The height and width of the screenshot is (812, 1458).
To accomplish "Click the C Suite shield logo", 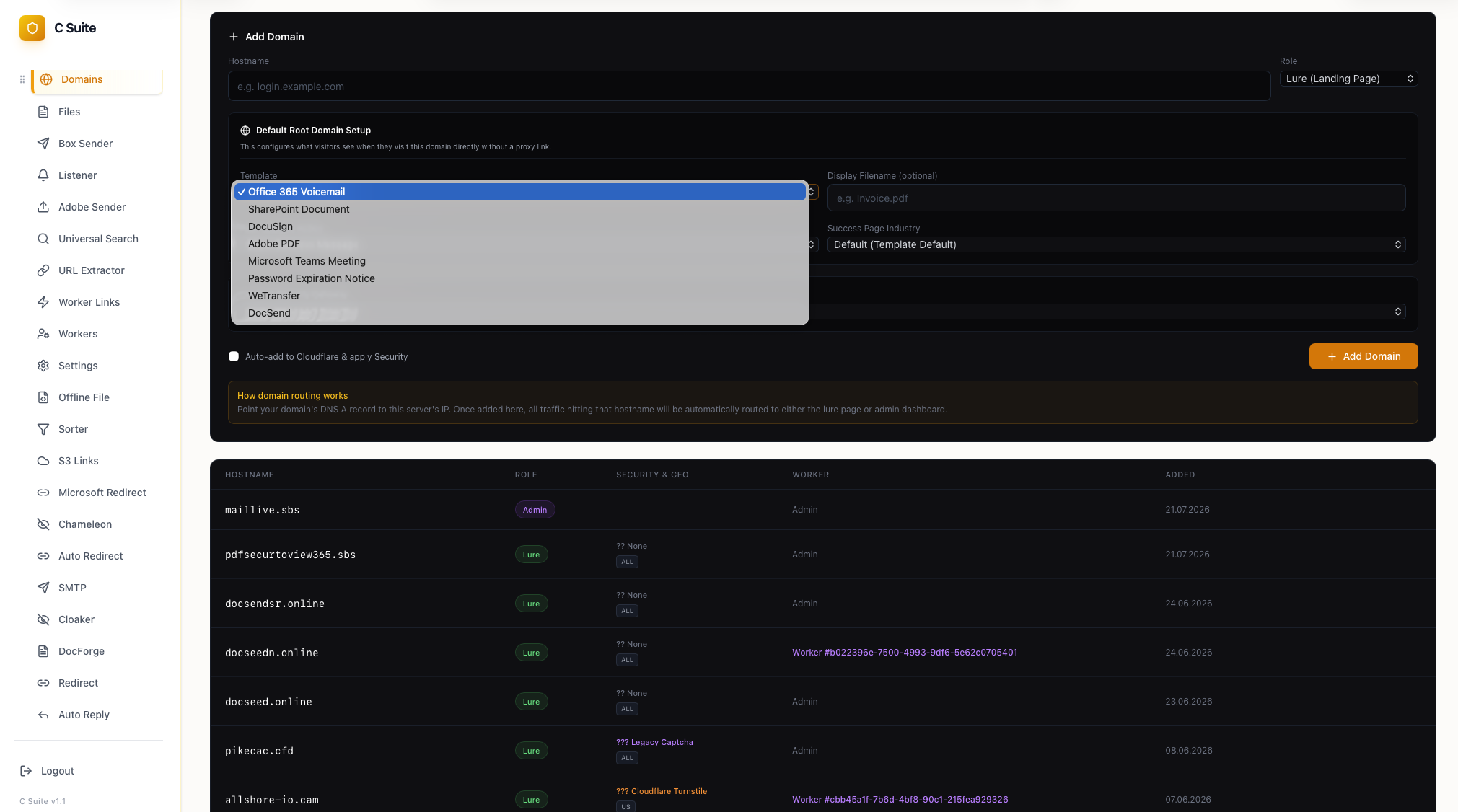I will pos(32,28).
